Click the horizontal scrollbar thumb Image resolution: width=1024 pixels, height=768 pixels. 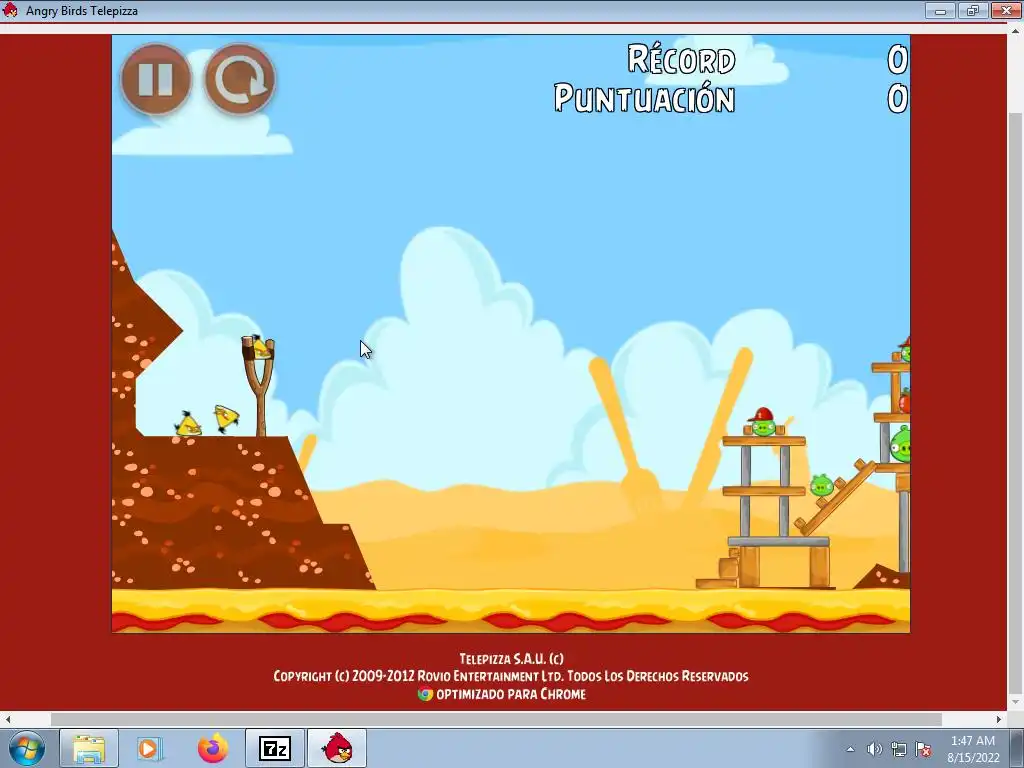496,719
